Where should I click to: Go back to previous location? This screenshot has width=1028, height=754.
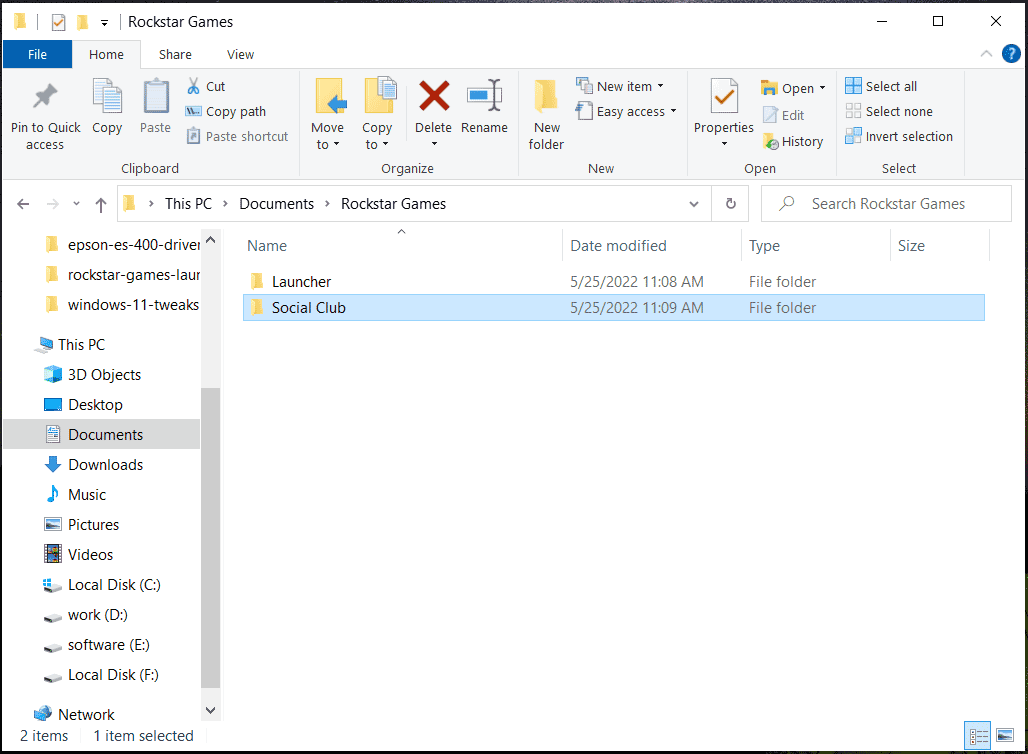click(23, 204)
